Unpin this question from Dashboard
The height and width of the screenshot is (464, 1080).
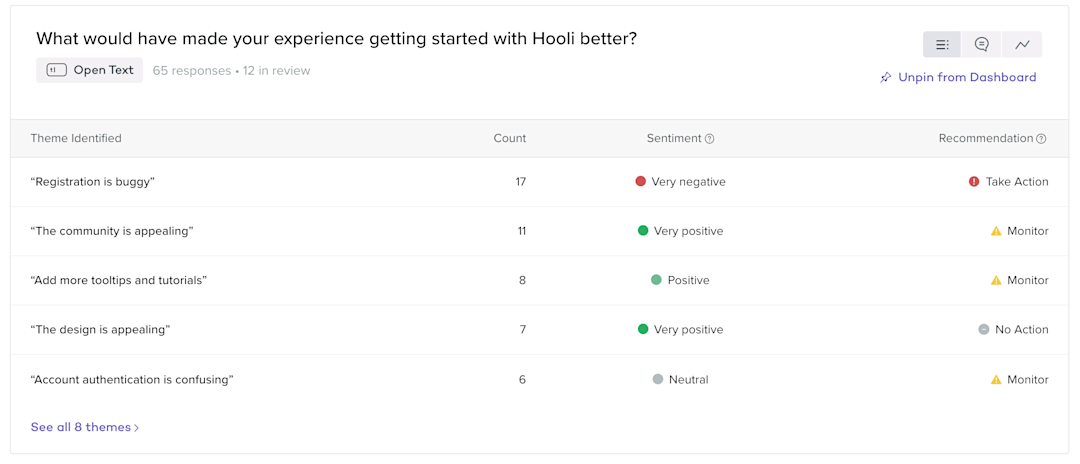pyautogui.click(x=967, y=78)
